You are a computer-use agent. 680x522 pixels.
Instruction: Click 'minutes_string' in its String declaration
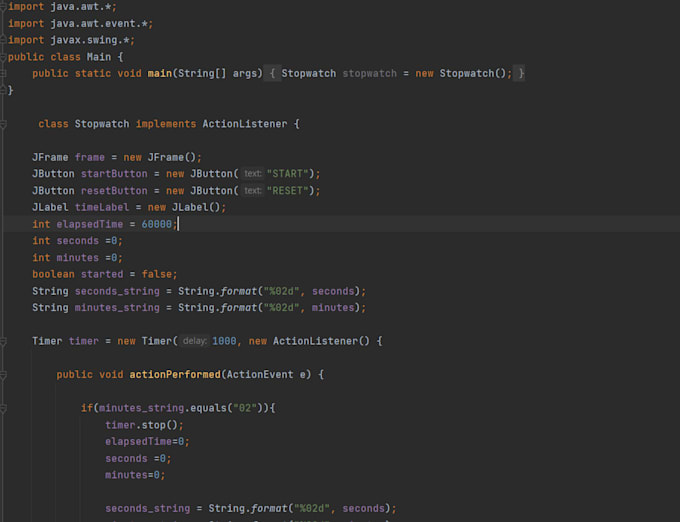117,307
